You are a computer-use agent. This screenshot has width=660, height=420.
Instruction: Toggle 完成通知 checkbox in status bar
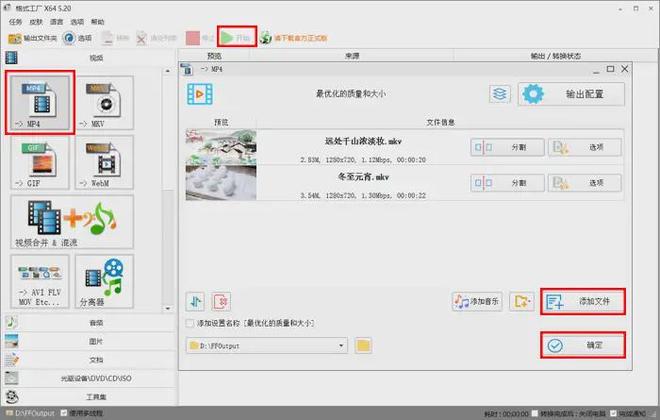pos(613,414)
